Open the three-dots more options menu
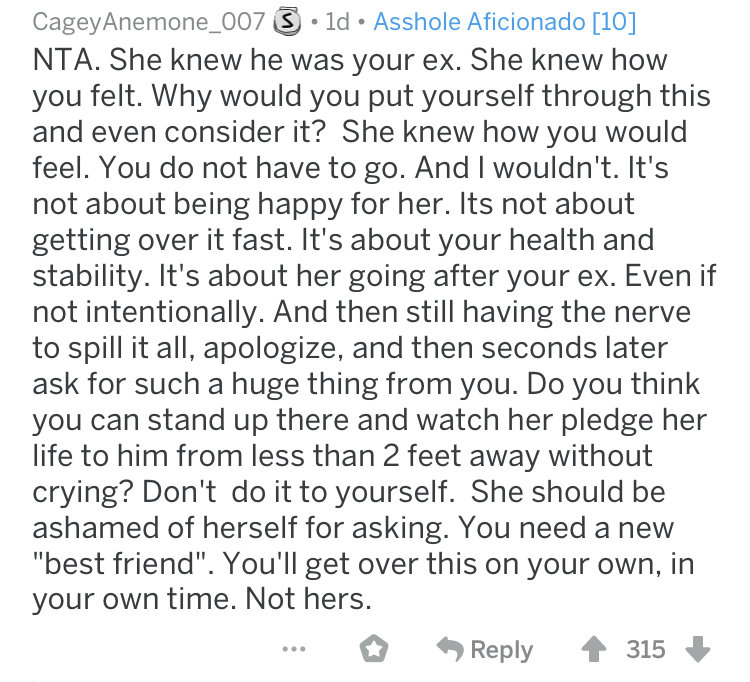750x682 pixels. [294, 649]
